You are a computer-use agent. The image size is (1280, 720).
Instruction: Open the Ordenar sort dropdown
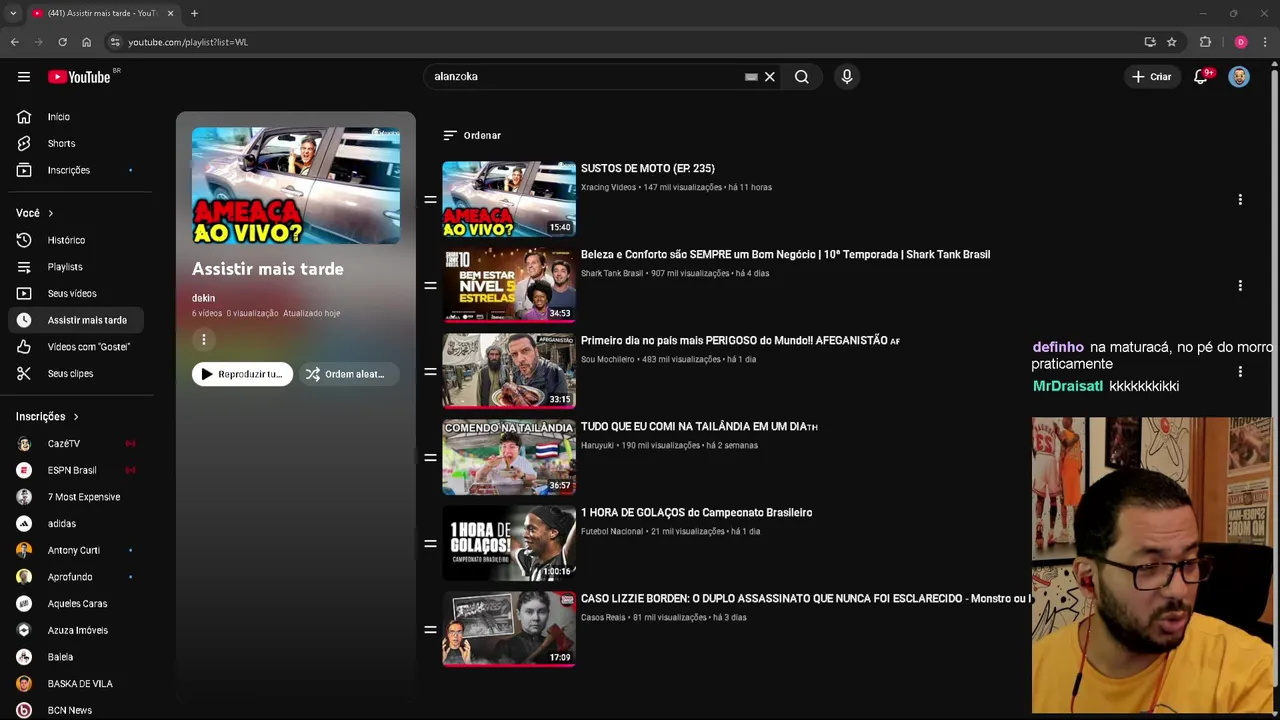(472, 135)
